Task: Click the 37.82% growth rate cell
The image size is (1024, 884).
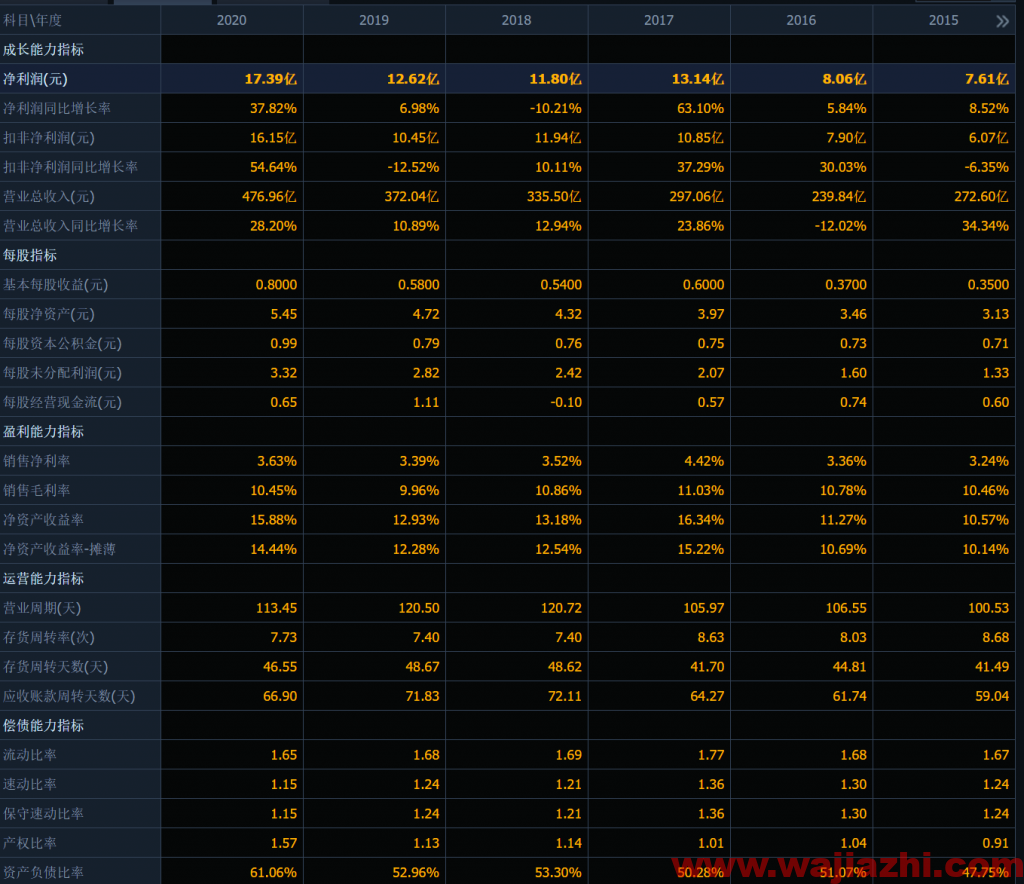Action: pos(274,108)
